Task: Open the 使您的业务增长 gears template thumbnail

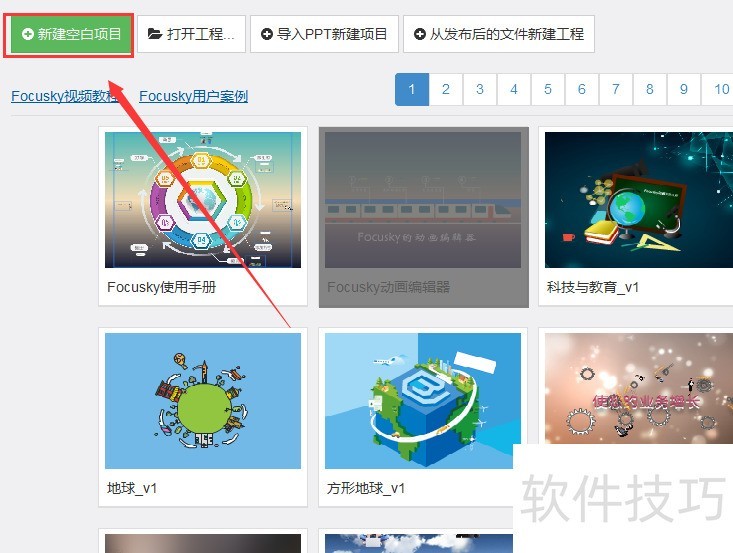Action: 639,388
